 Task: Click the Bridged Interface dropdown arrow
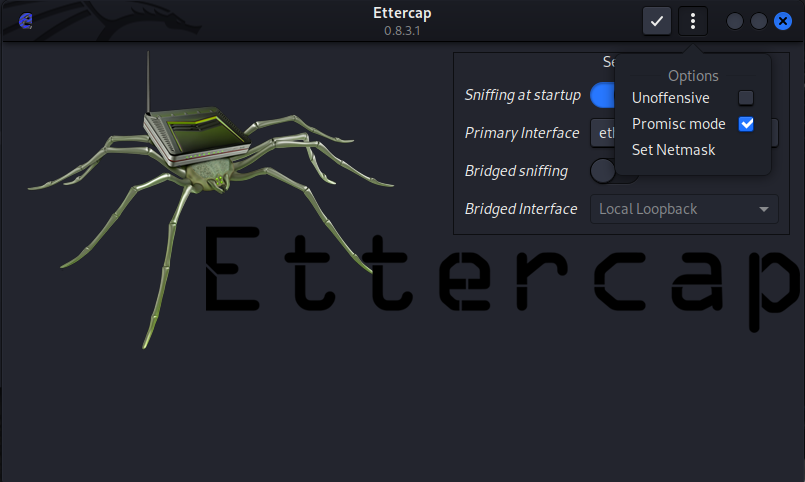[x=763, y=209]
